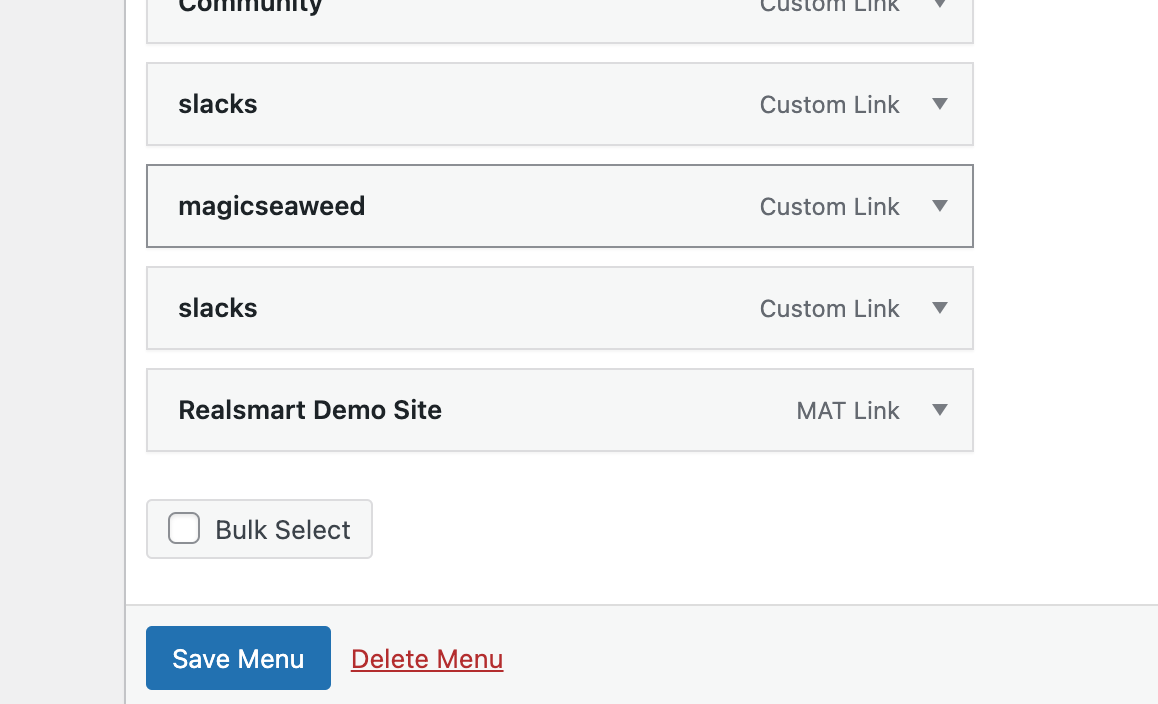The width and height of the screenshot is (1158, 704).
Task: Select slacks title above magicseaweed
Action: click(x=218, y=104)
